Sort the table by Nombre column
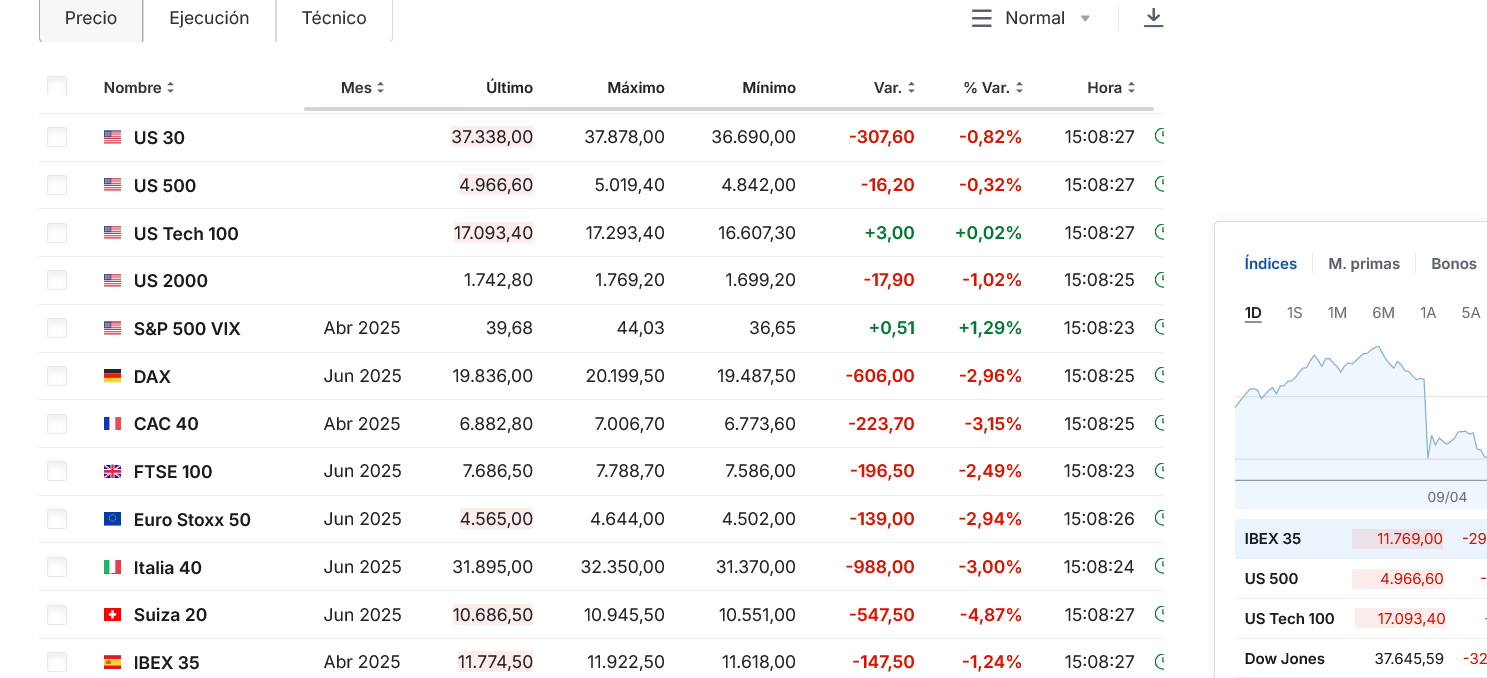 coord(139,88)
